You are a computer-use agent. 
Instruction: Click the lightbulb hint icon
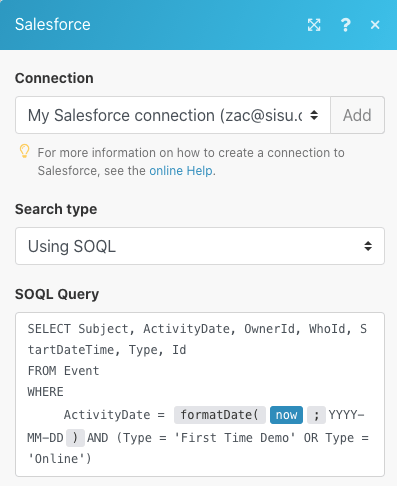pos(24,151)
